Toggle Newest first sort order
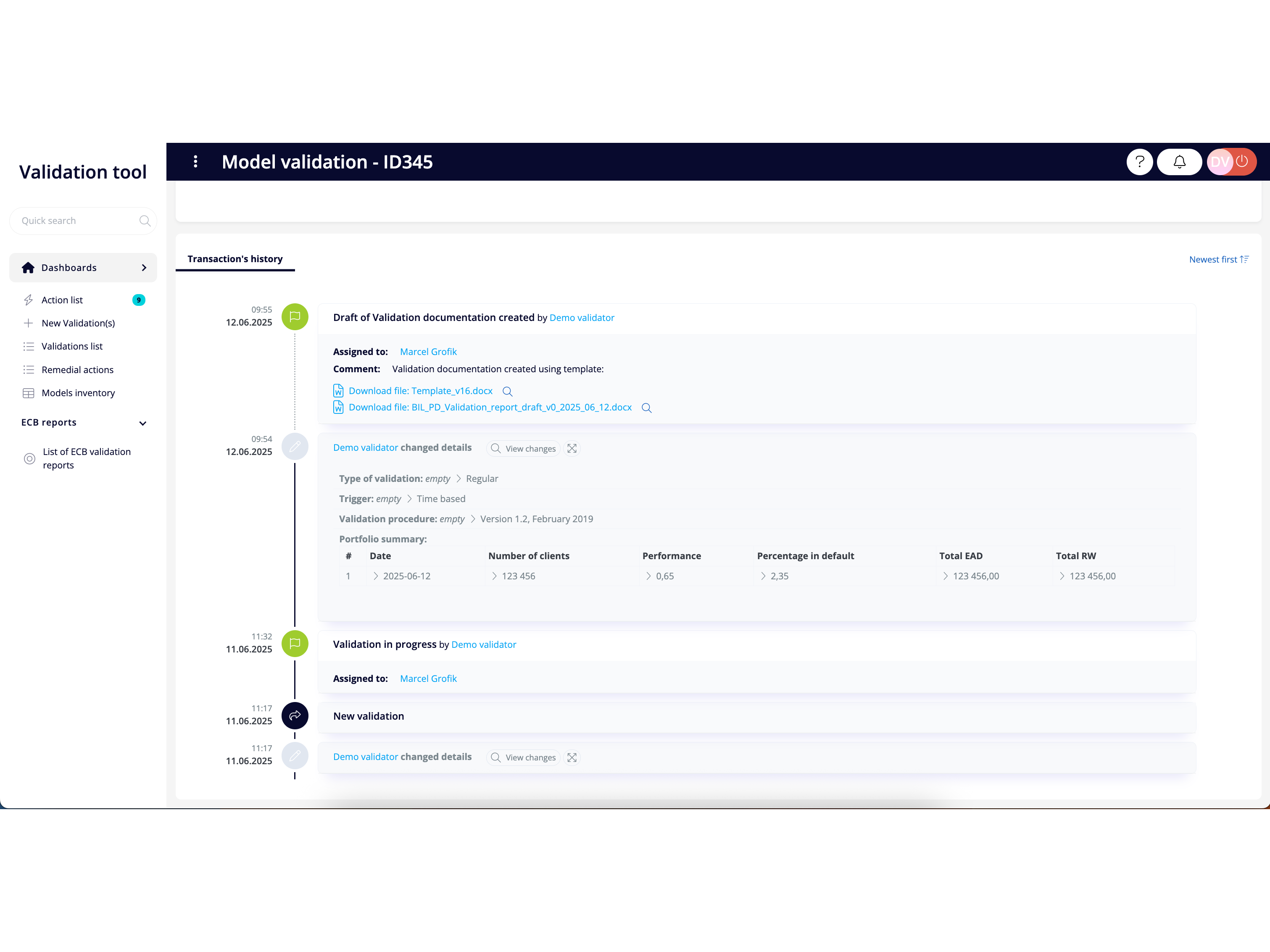The width and height of the screenshot is (1270, 952). pos(1218,259)
